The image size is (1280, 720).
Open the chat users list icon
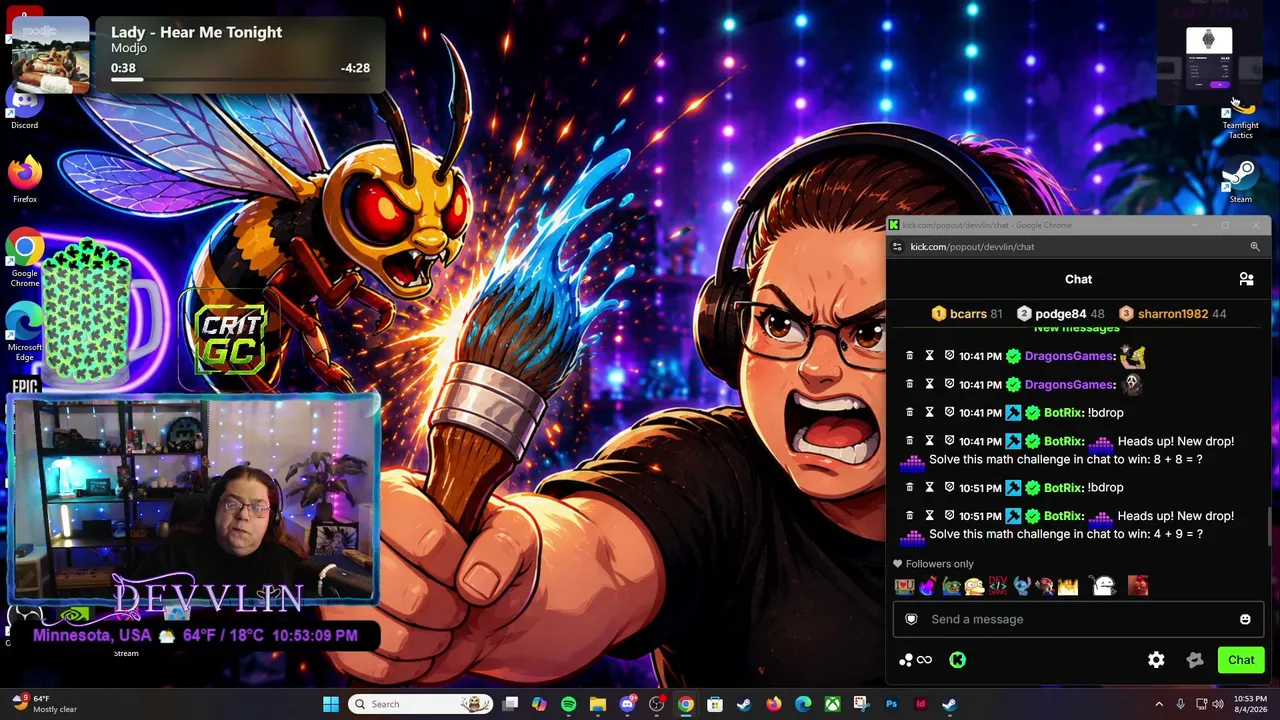tap(1246, 279)
